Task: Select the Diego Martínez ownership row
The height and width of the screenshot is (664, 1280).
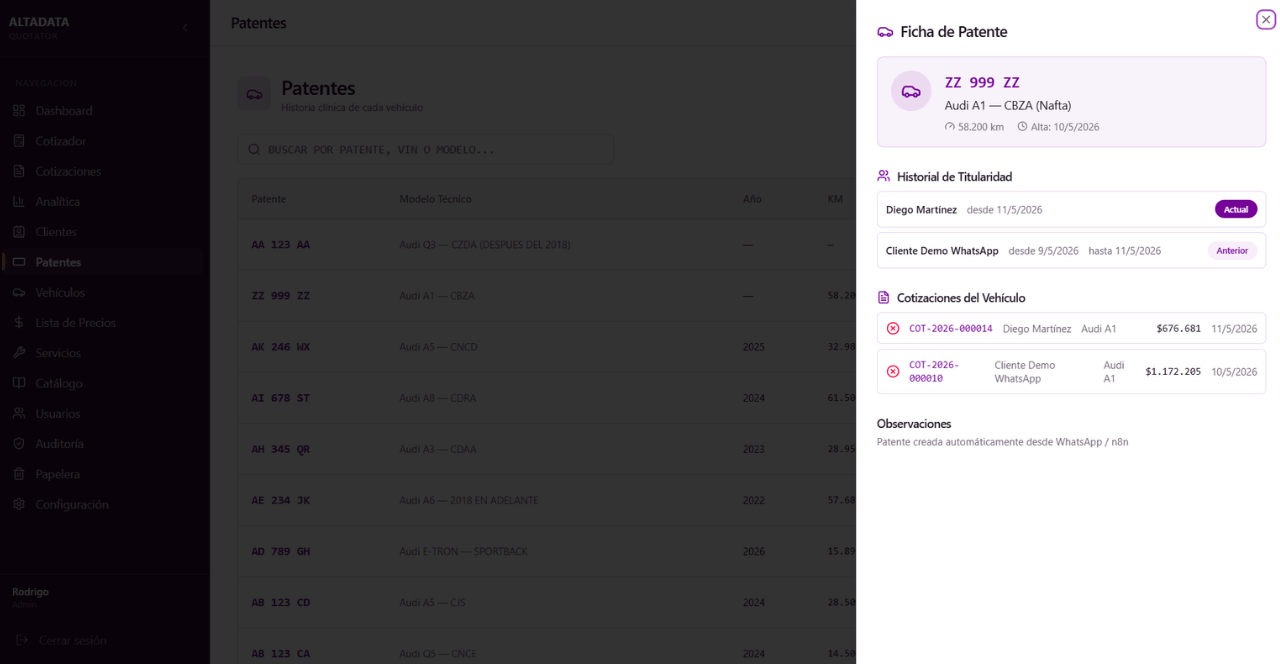Action: tap(1071, 210)
